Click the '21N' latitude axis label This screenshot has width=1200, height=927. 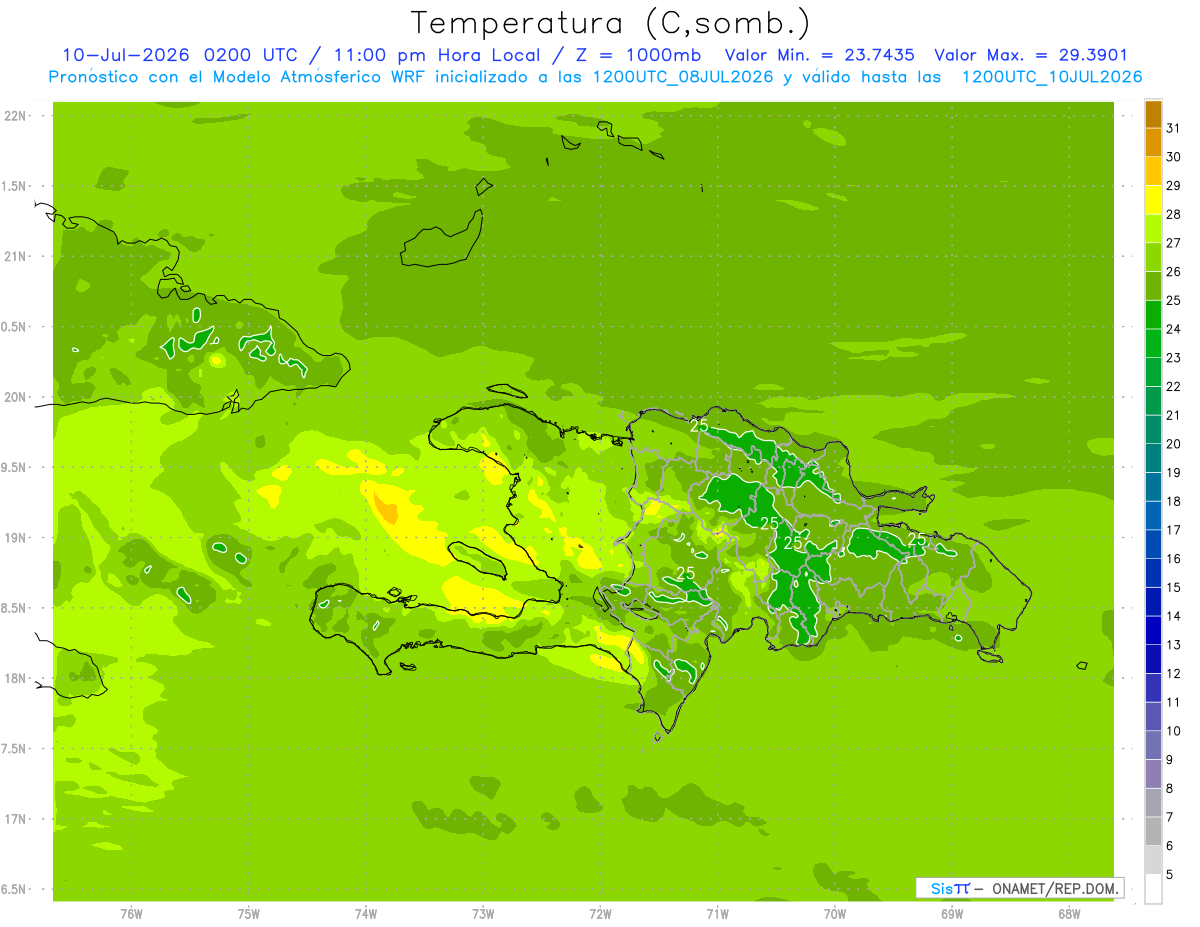tap(16, 257)
